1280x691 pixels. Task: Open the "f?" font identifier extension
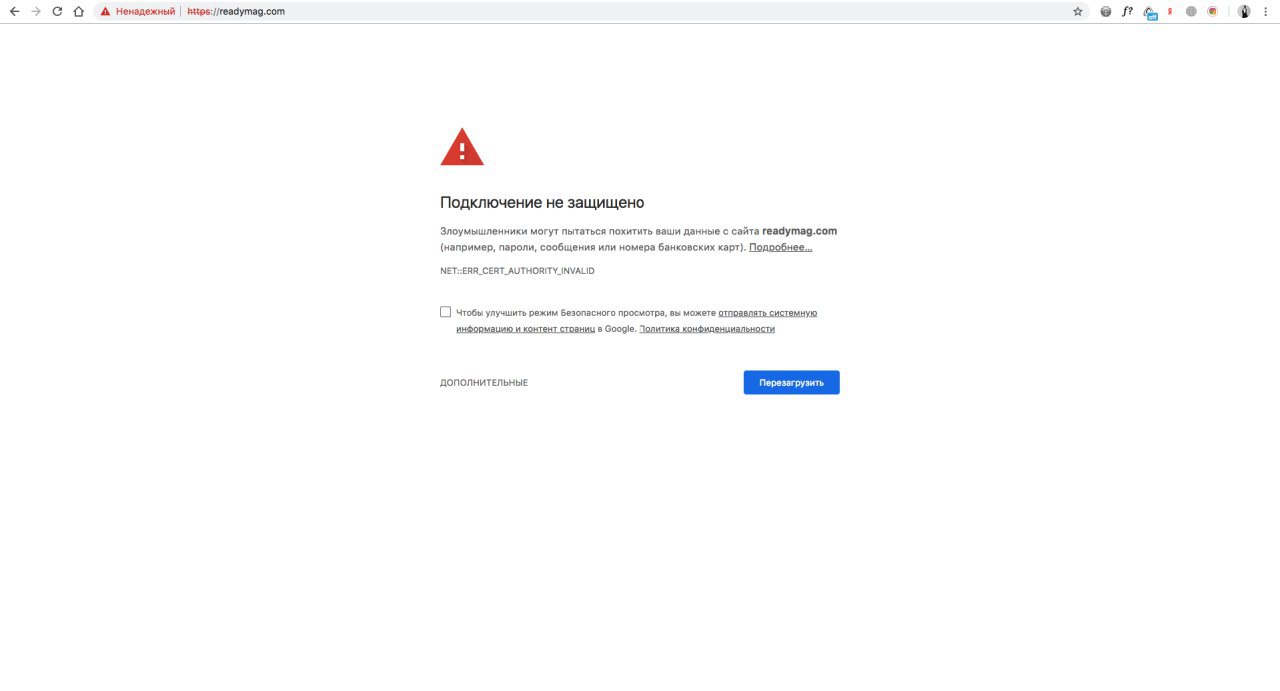point(1127,11)
